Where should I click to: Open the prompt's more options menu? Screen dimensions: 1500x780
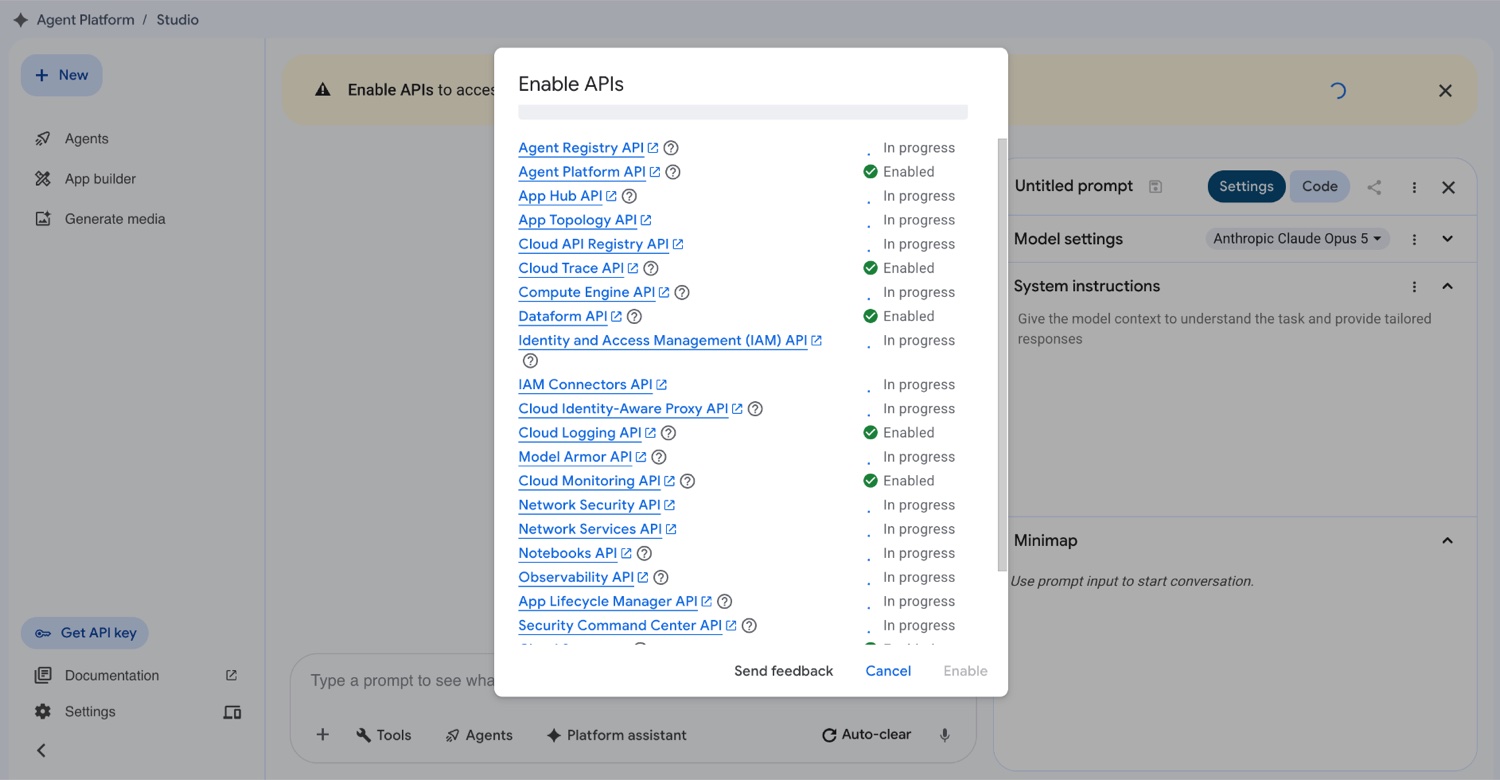click(x=1414, y=187)
